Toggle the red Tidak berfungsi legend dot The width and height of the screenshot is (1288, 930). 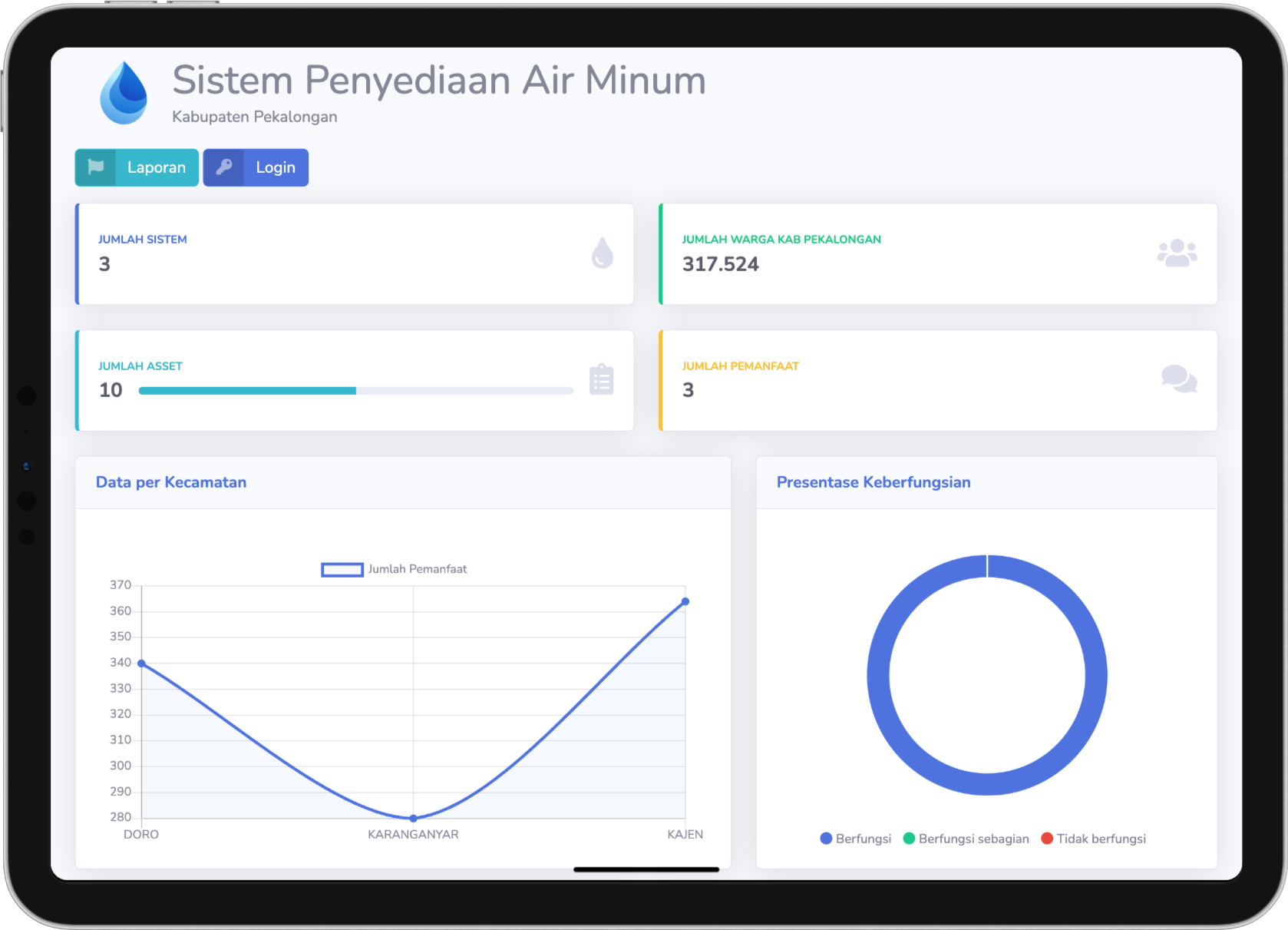1047,839
